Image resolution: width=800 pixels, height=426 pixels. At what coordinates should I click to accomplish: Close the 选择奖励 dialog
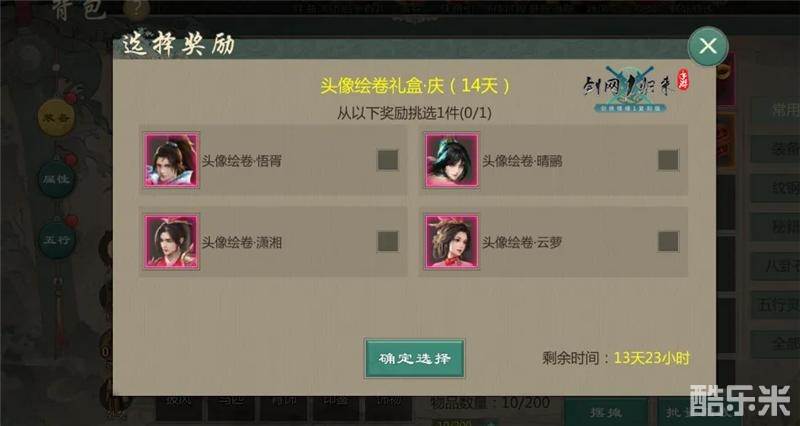click(x=708, y=46)
